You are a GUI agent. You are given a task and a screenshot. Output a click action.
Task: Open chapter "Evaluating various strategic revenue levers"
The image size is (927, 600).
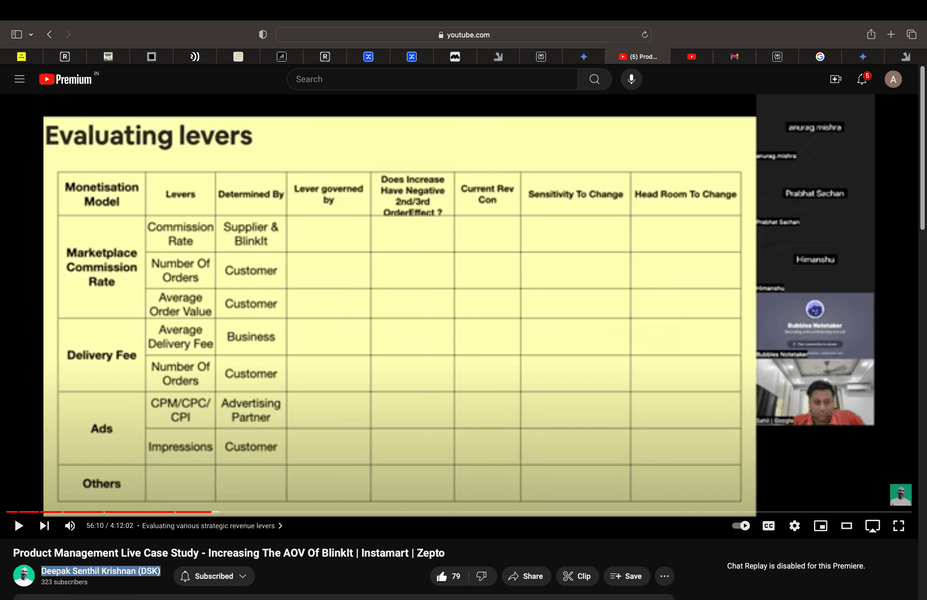208,526
